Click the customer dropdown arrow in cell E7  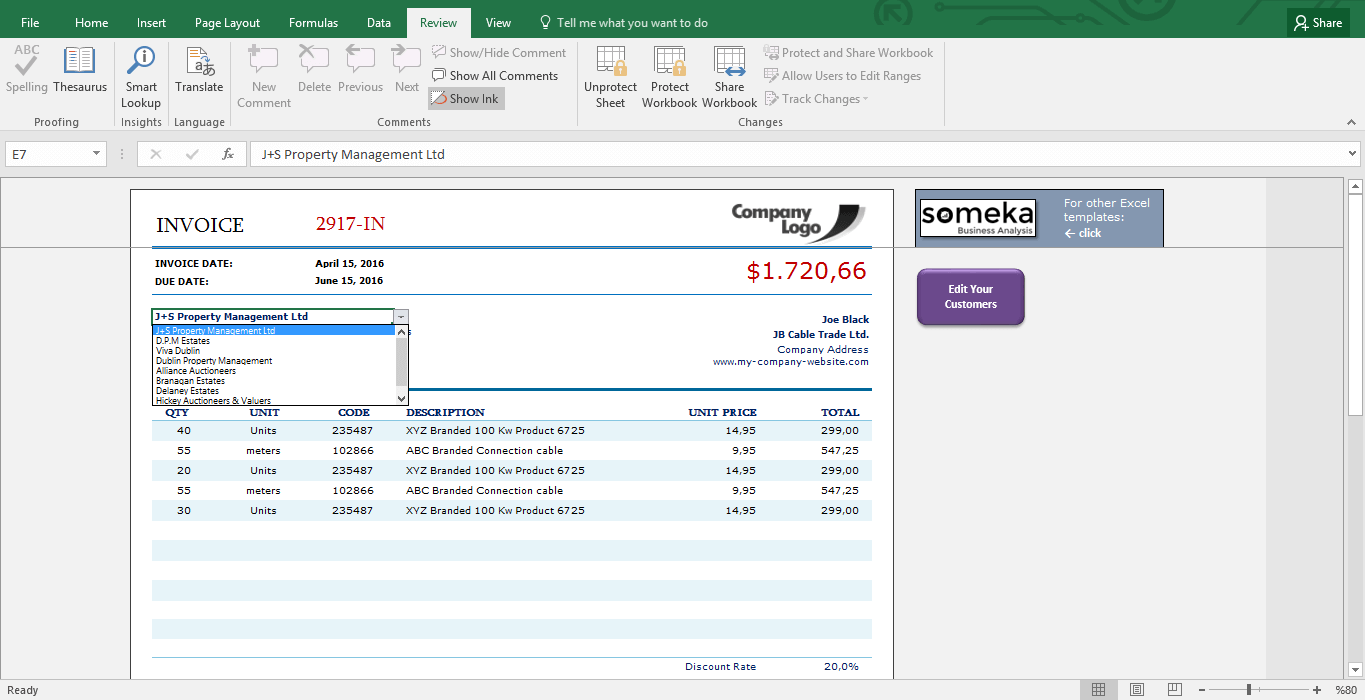pyautogui.click(x=402, y=316)
